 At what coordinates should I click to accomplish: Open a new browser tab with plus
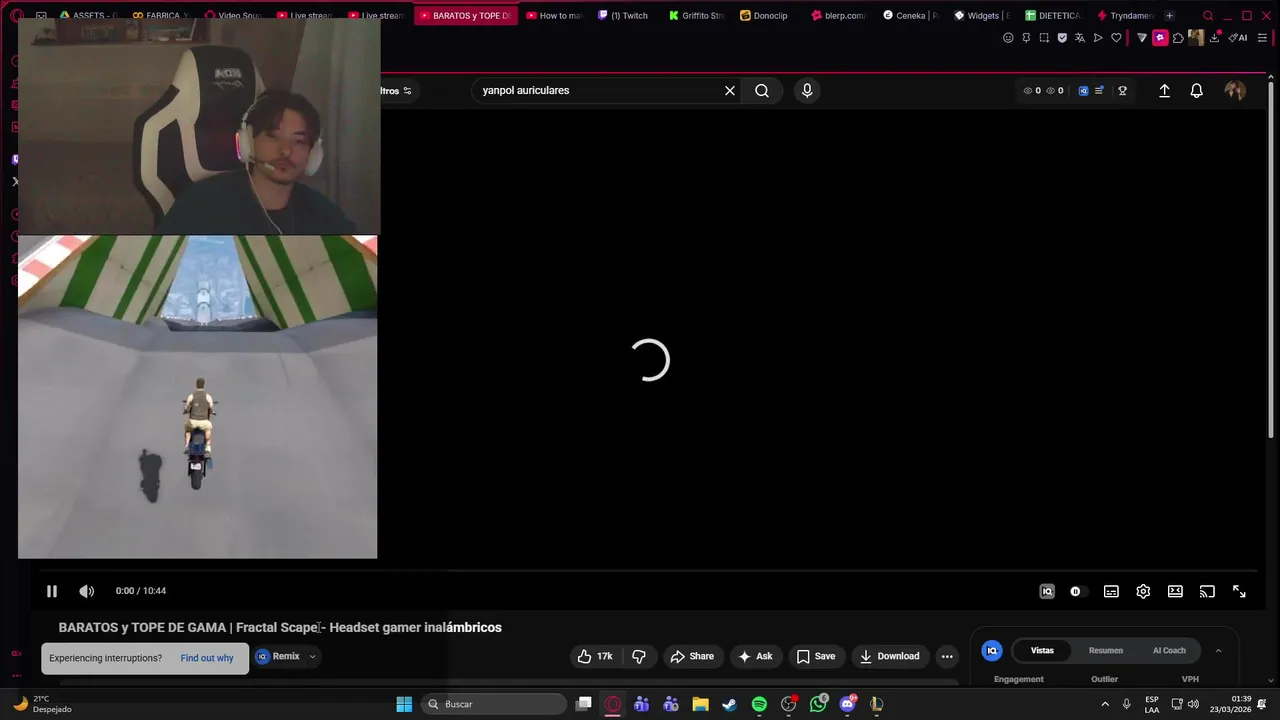click(1169, 16)
